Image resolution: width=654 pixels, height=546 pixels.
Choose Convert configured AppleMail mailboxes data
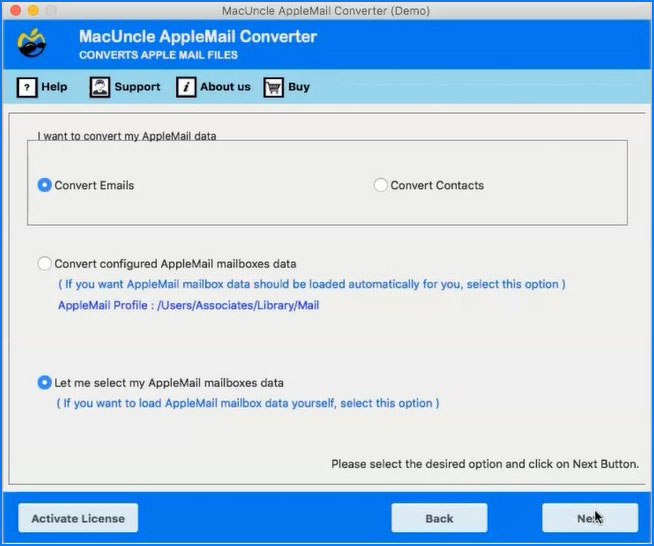45,264
